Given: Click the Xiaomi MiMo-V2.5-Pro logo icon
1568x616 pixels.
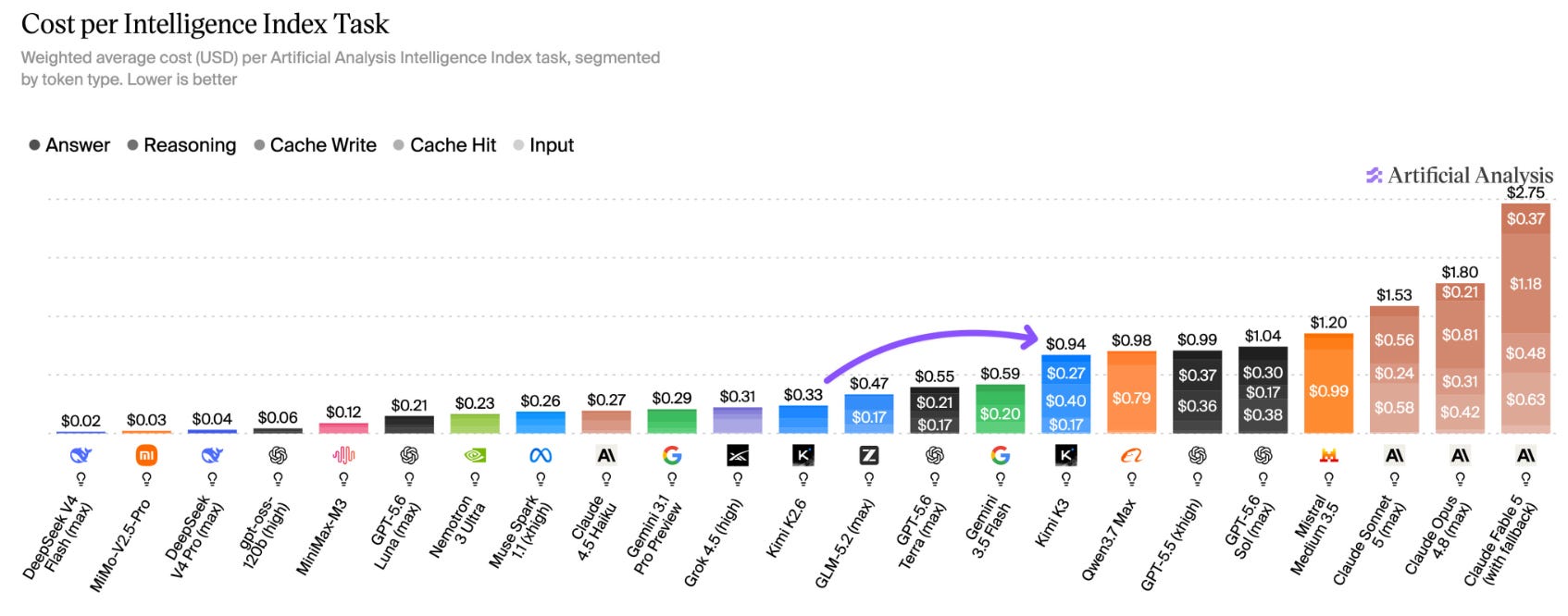Looking at the screenshot, I should coord(146,455).
